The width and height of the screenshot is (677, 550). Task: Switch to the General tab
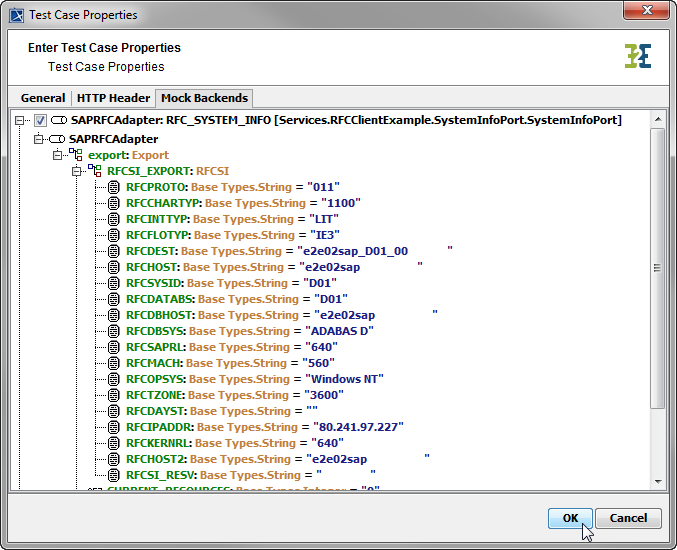coord(43,98)
